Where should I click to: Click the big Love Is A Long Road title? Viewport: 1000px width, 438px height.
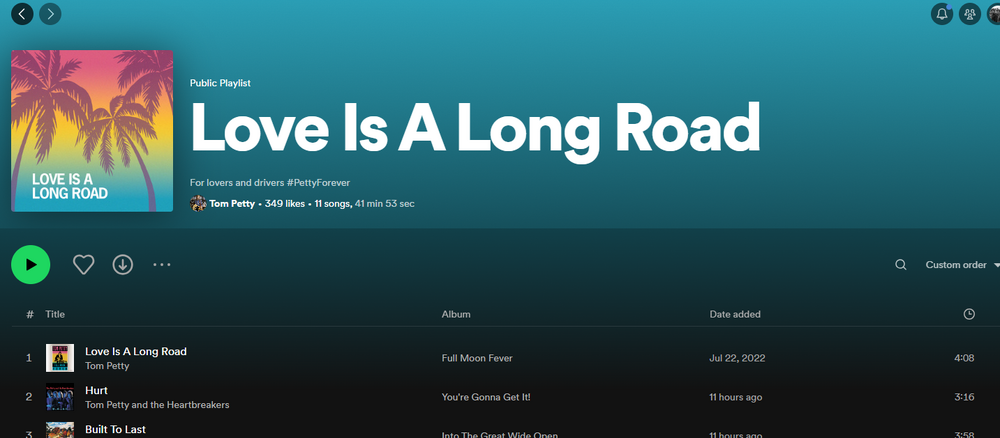(475, 131)
